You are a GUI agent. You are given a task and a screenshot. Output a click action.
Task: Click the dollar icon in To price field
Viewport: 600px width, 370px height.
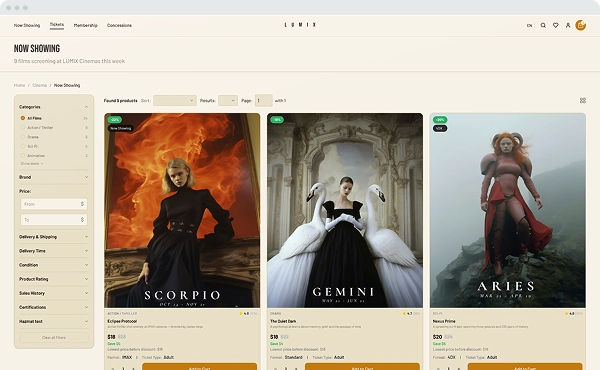(82, 220)
